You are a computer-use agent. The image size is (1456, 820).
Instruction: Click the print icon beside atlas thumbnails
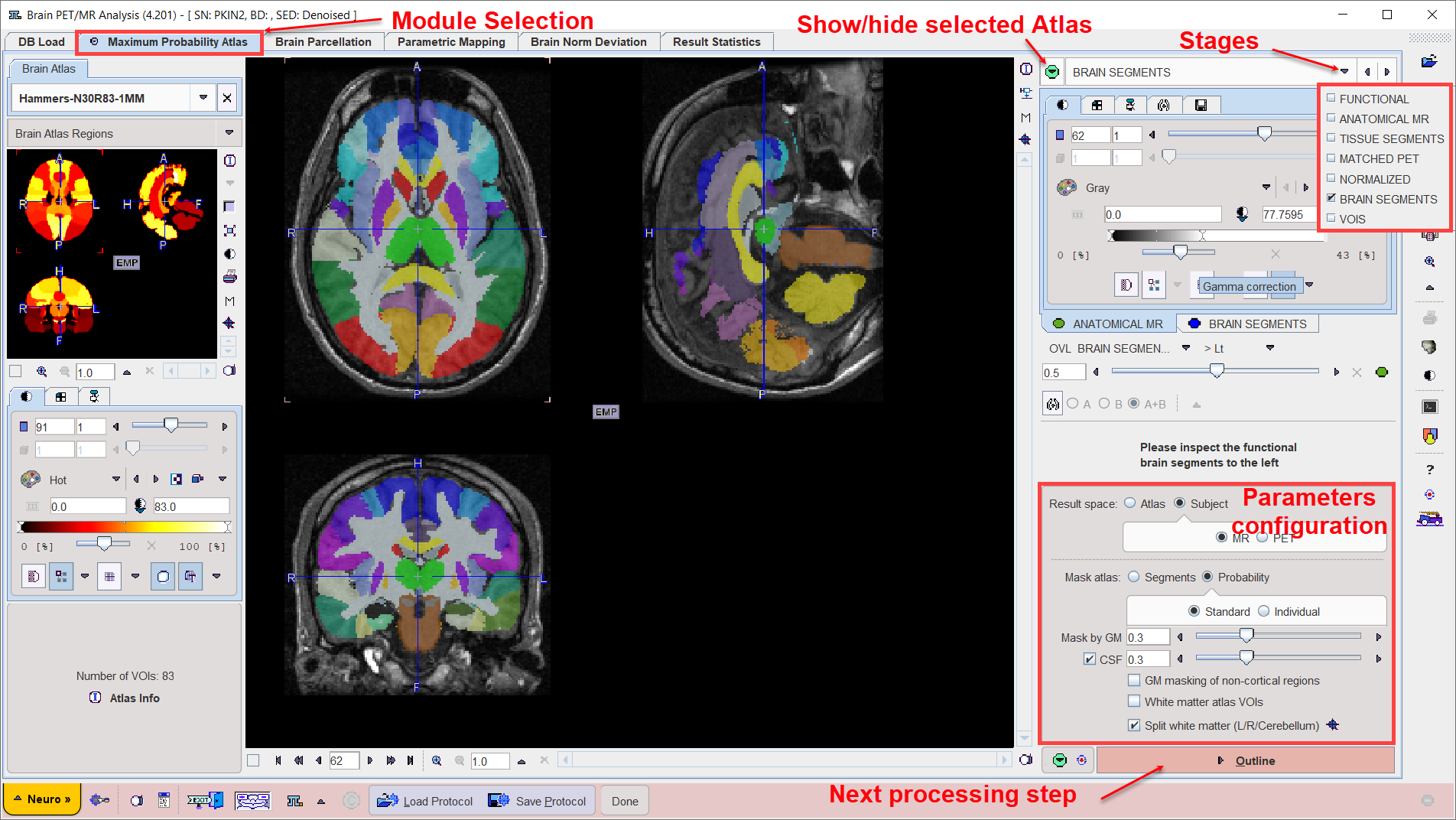229,277
